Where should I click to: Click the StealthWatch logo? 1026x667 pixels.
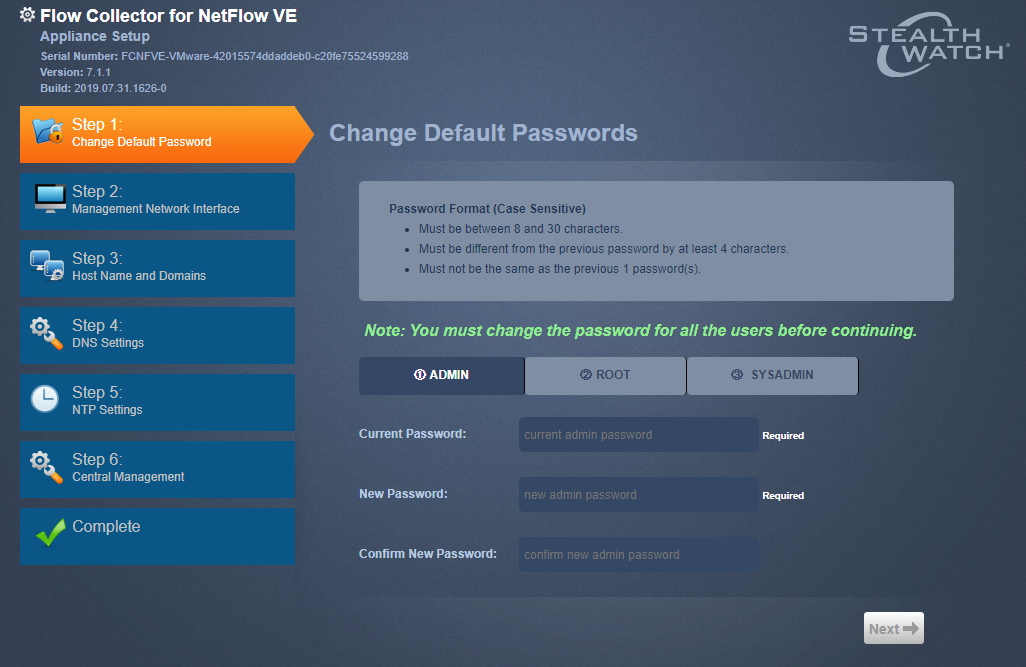927,45
